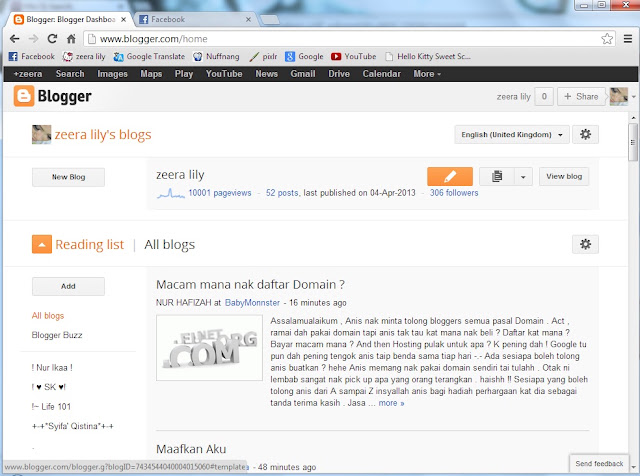Click the profile avatar in the top-right header
The width and height of the screenshot is (640, 476).
pos(619,96)
